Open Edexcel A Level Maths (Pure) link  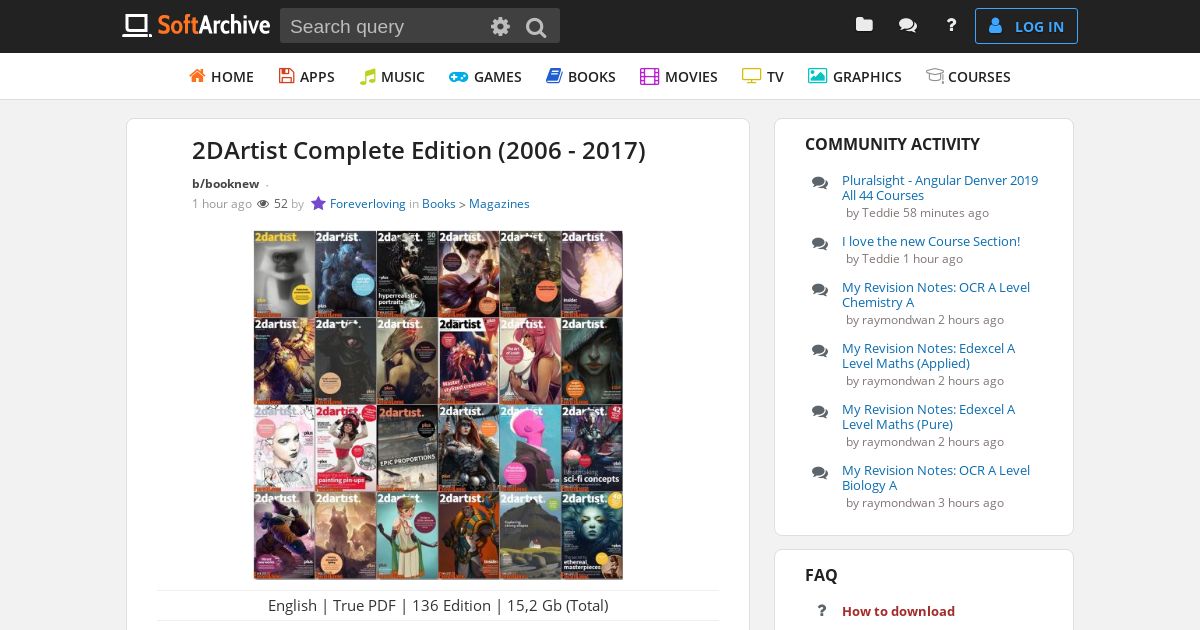click(x=928, y=417)
